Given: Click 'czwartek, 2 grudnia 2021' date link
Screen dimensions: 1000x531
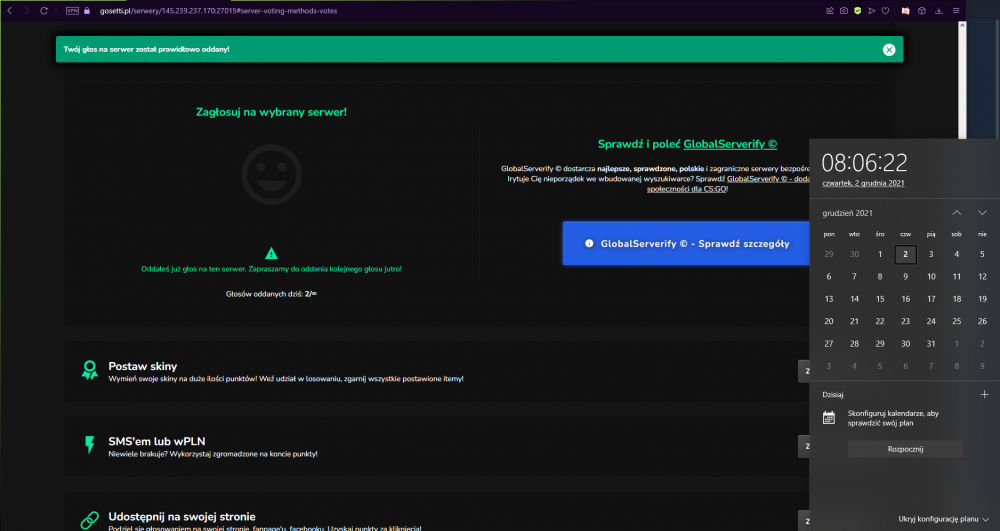Looking at the screenshot, I should [864, 183].
